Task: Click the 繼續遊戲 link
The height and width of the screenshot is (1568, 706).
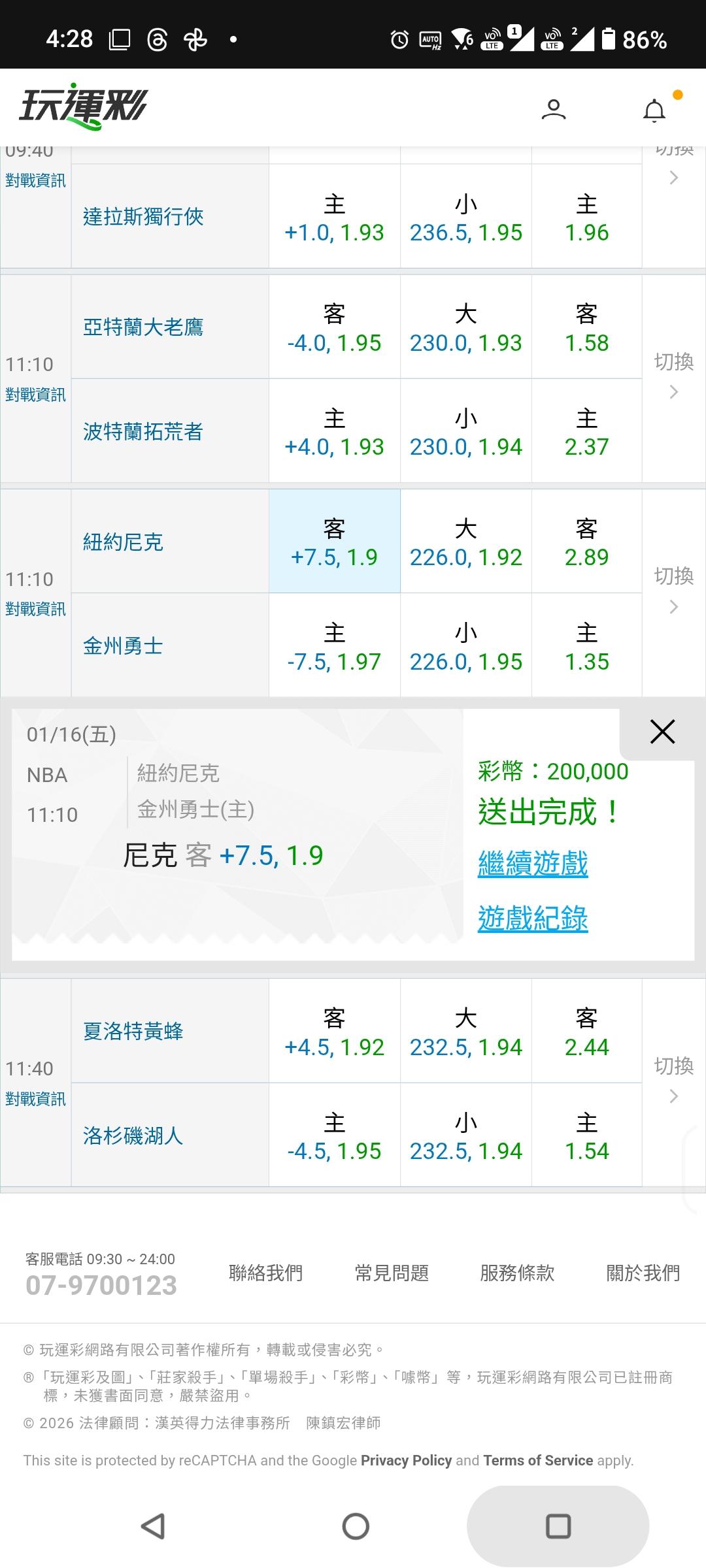Action: tap(533, 864)
